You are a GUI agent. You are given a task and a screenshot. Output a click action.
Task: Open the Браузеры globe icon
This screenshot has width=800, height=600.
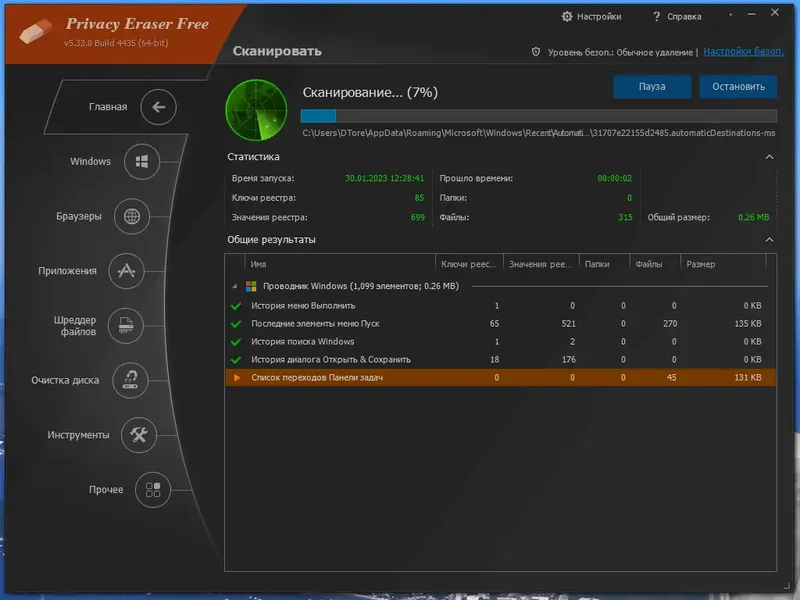click(x=132, y=216)
